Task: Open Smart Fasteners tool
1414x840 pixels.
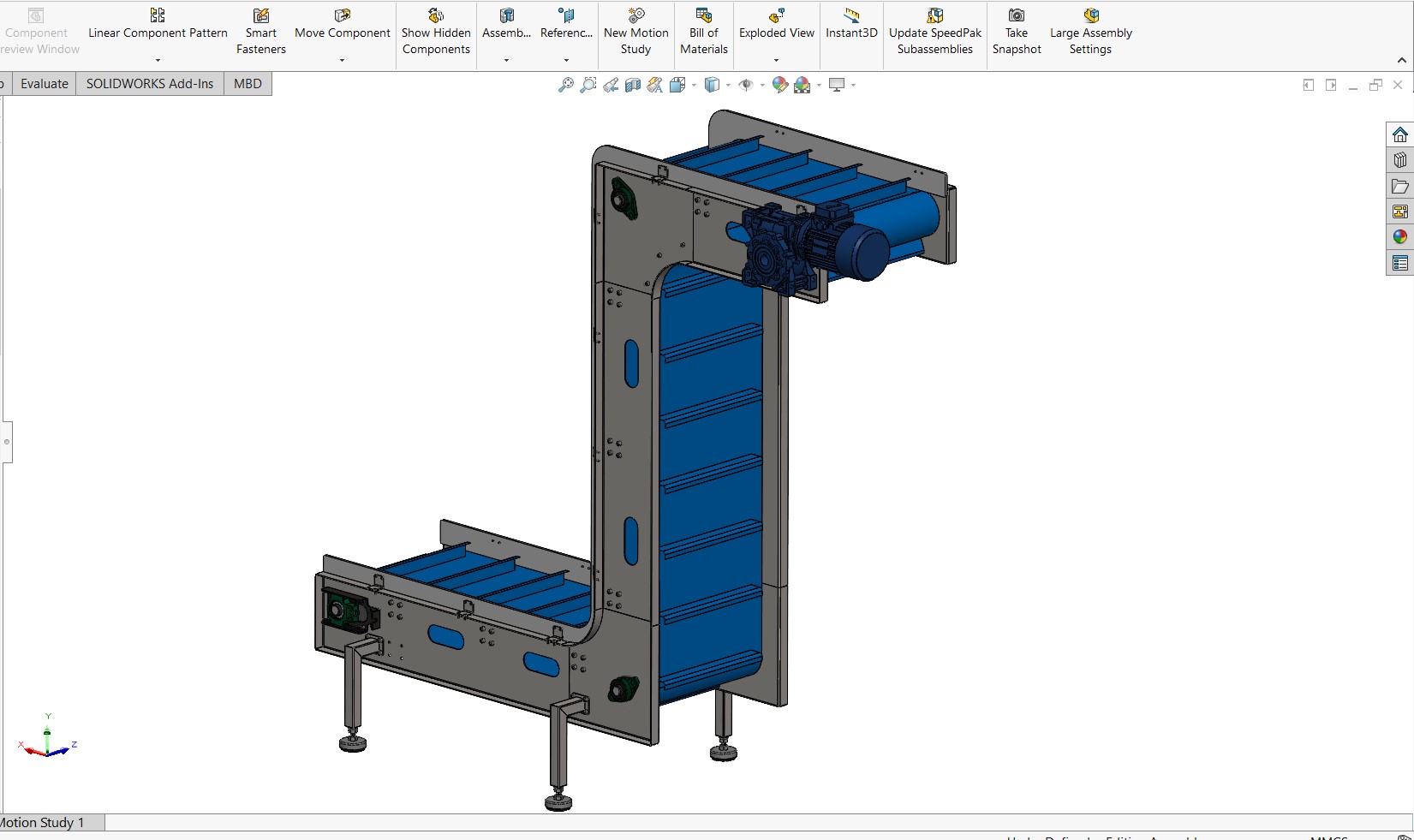Action: 261,32
